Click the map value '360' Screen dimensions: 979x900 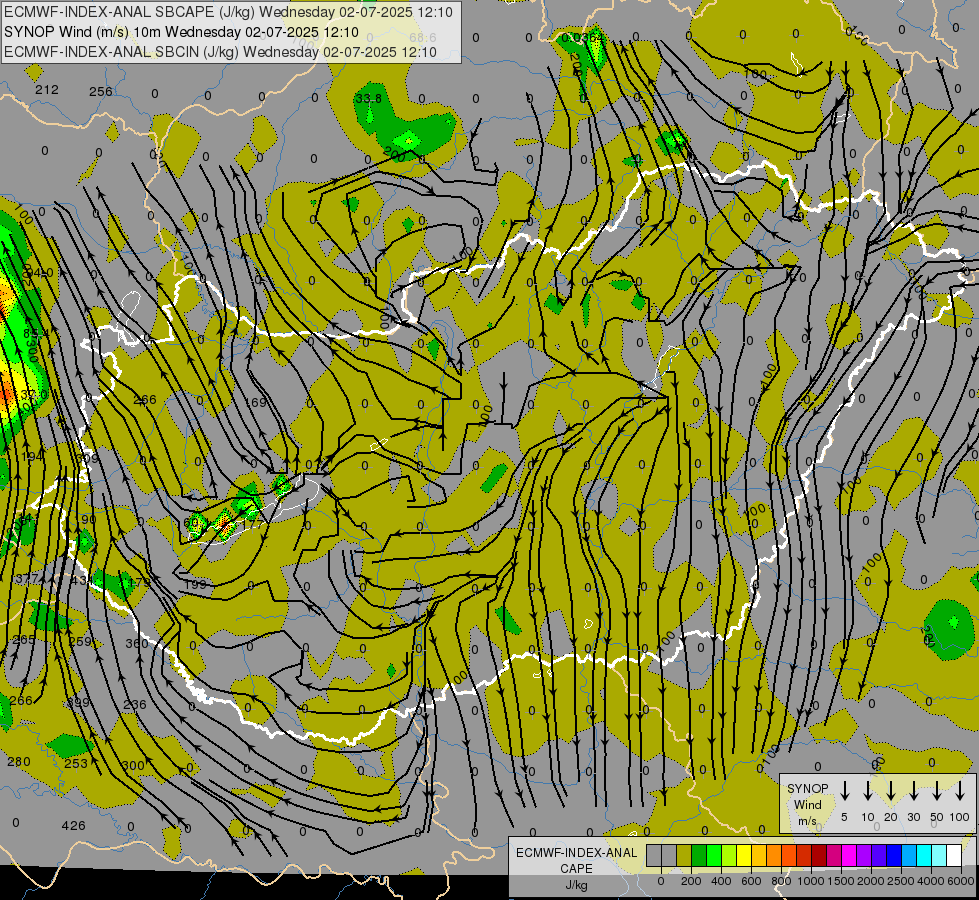(x=137, y=644)
